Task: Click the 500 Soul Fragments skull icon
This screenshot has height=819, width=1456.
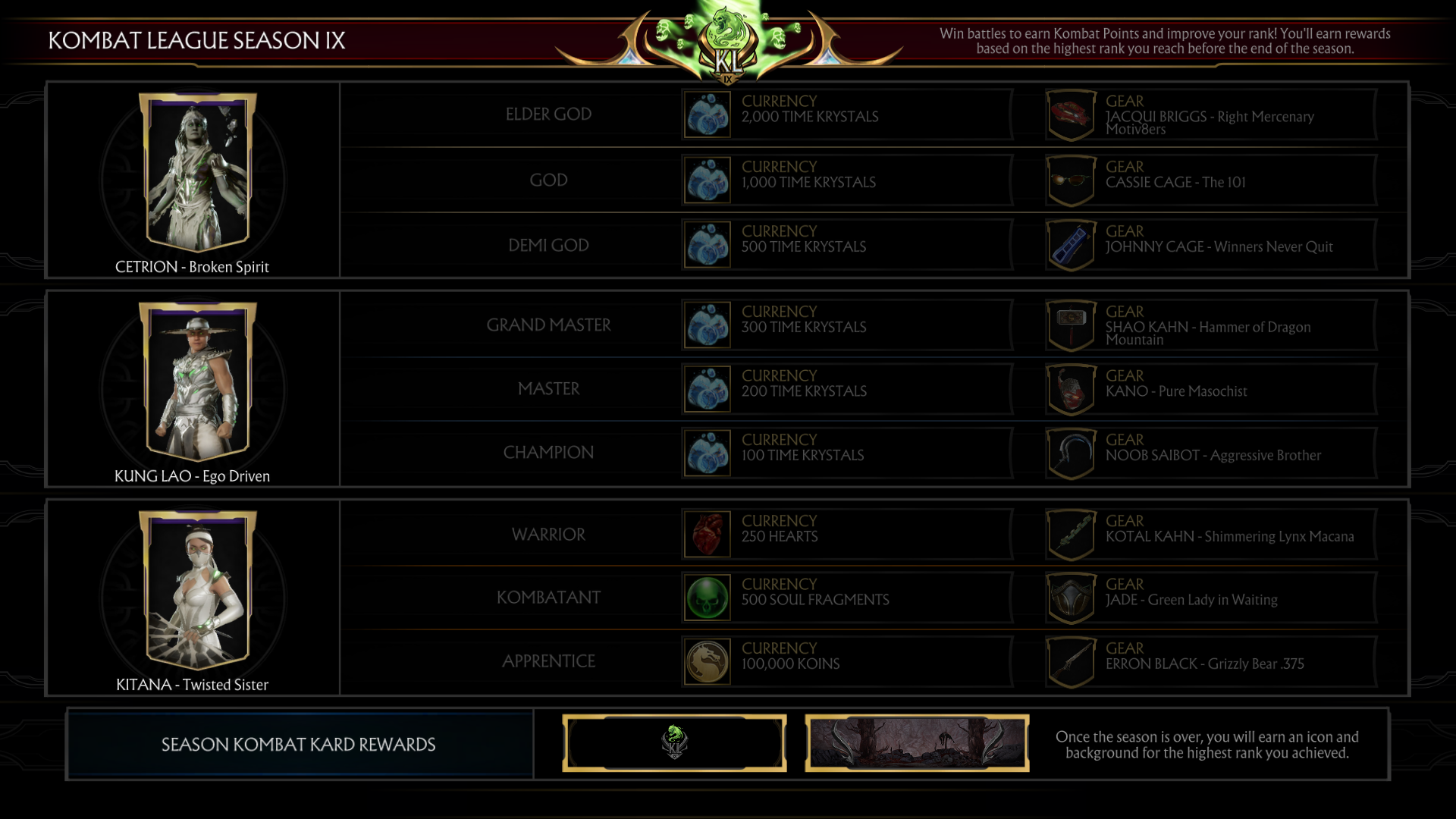Action: pyautogui.click(x=707, y=598)
